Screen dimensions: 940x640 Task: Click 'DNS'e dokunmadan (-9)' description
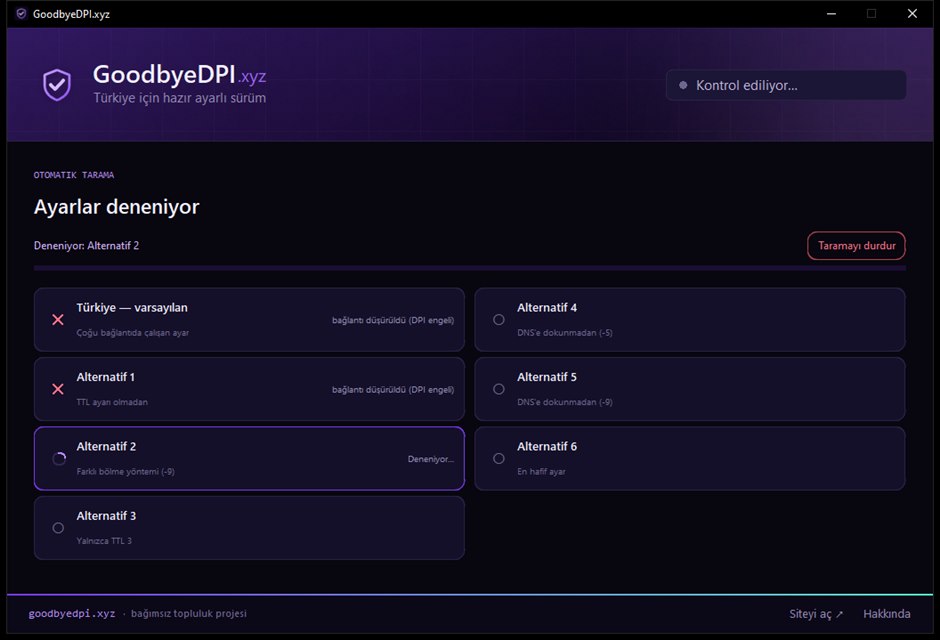coord(565,402)
